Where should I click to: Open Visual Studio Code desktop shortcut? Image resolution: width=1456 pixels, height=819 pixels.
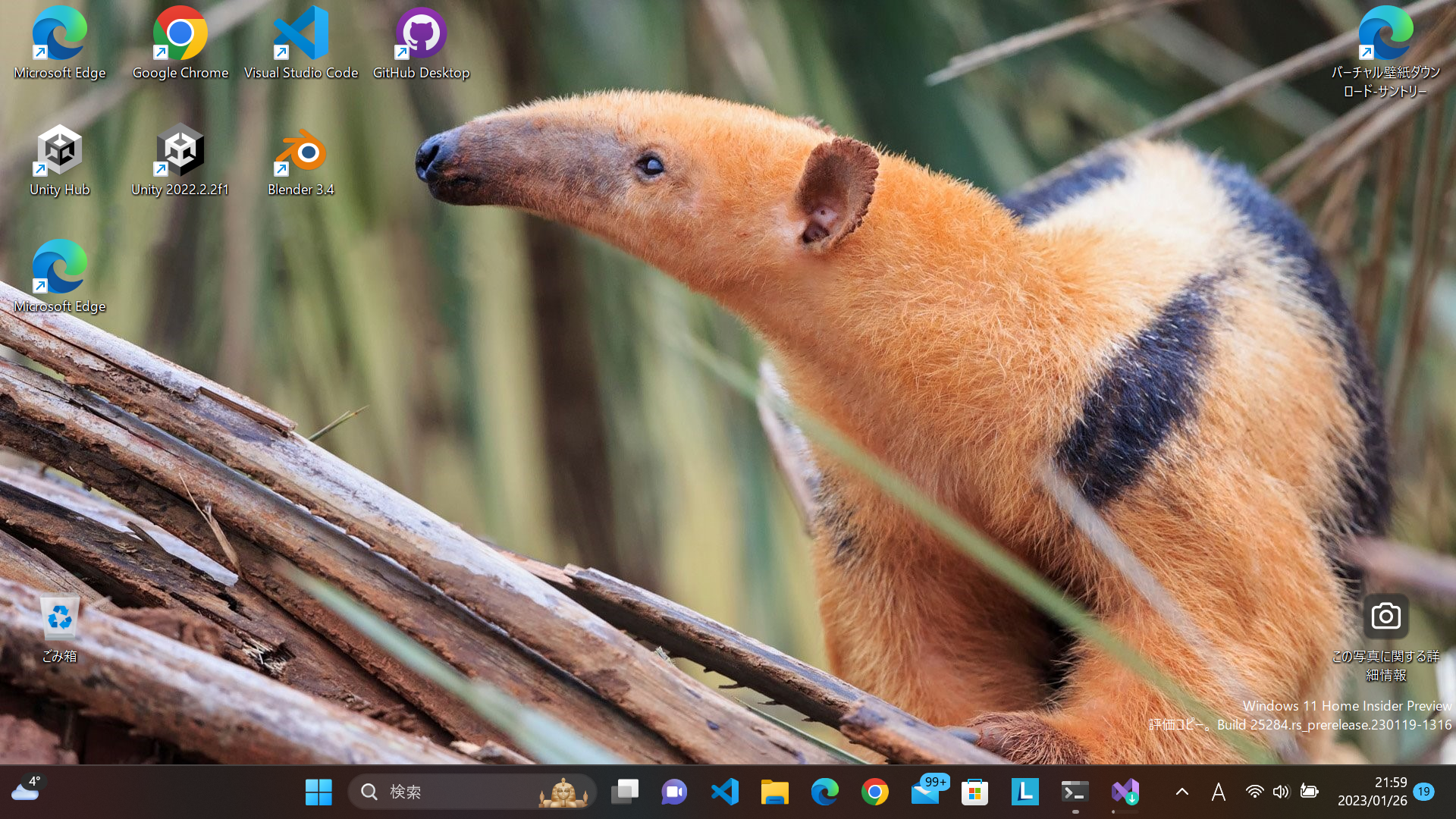coord(301,43)
